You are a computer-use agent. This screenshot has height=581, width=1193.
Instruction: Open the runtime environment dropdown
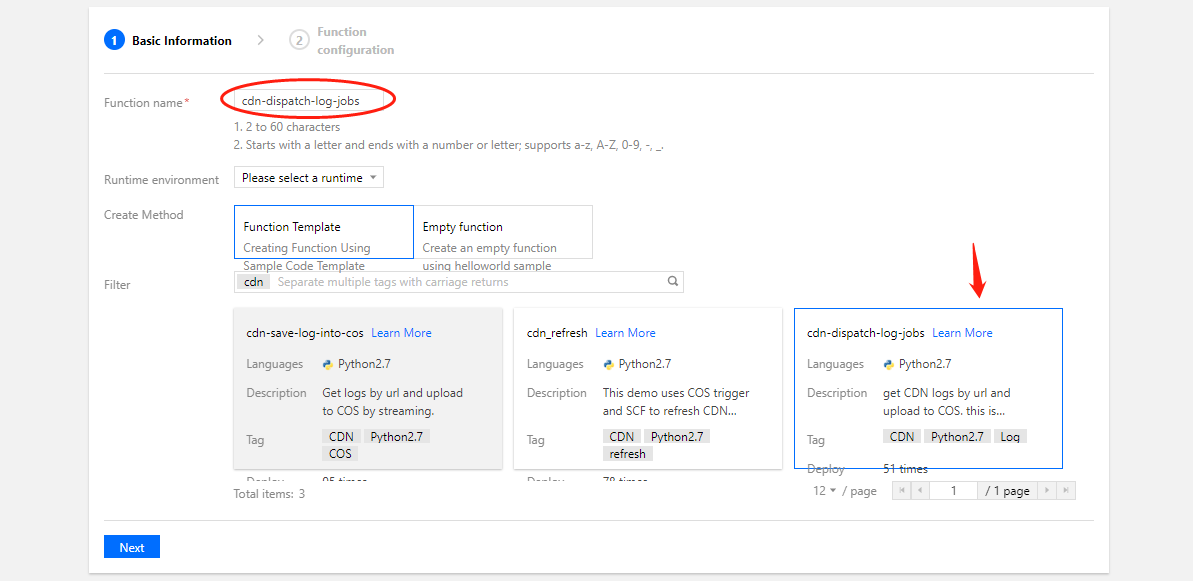point(309,178)
